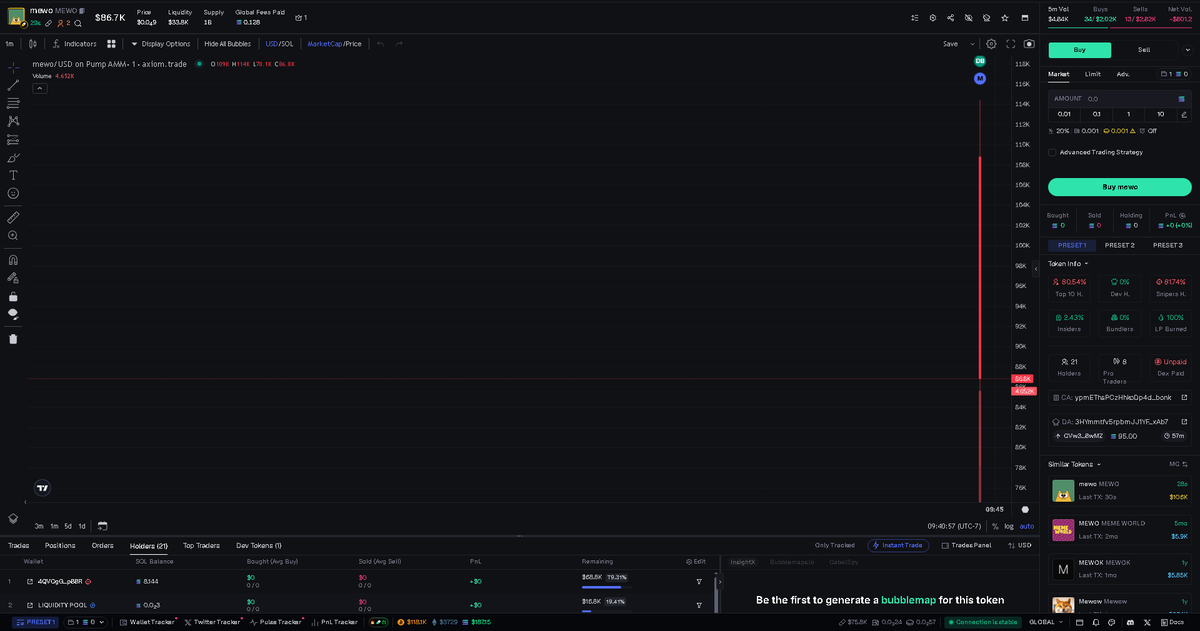
Task: Select the patterns drawing tool
Action: point(13,121)
